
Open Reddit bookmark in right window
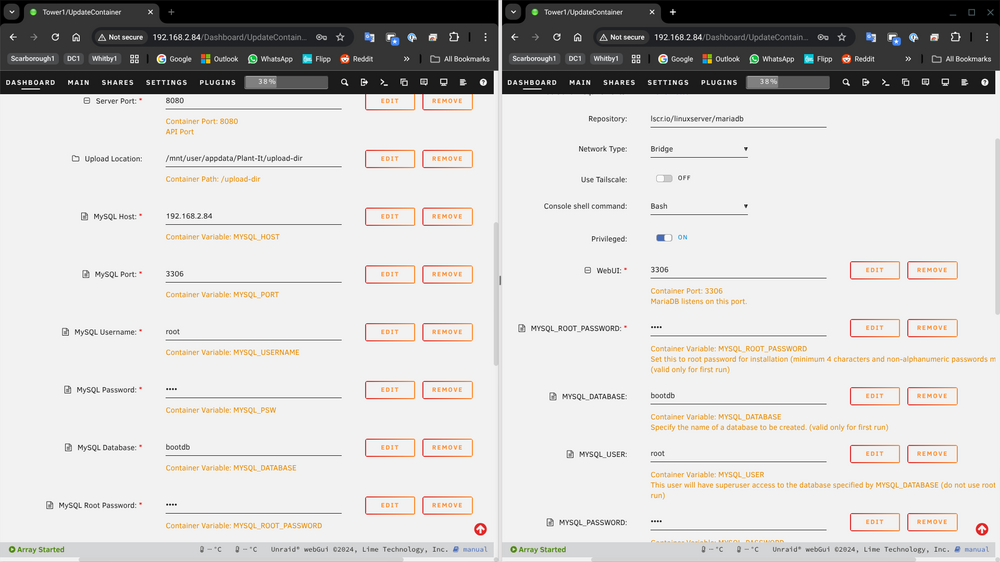(858, 59)
